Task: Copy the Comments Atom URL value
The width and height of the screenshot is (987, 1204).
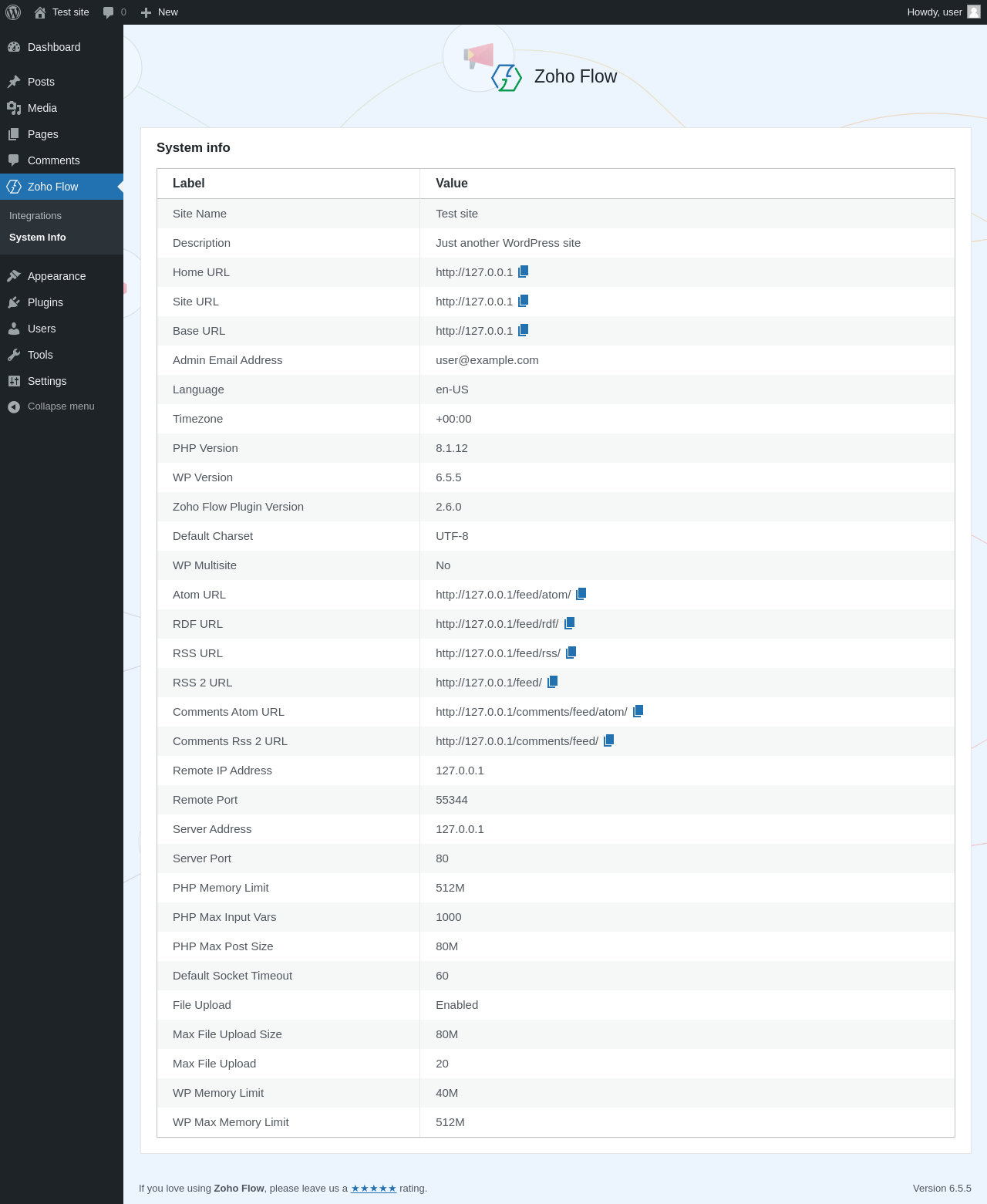Action: 638,711
